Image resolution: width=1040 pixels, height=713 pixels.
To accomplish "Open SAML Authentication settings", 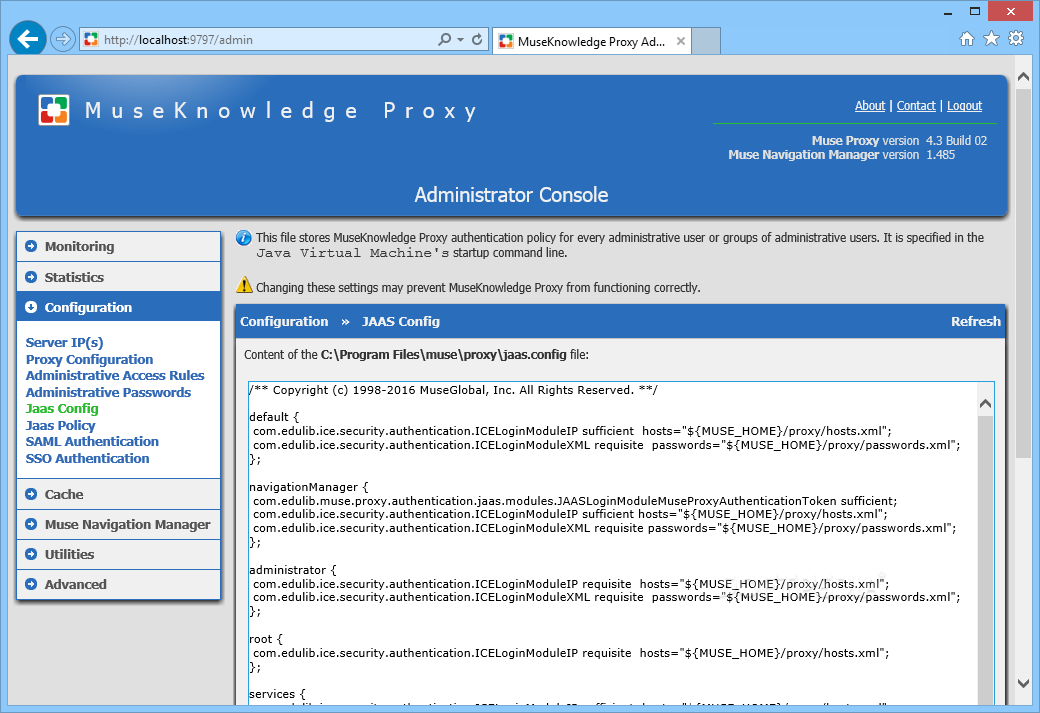I will click(x=92, y=441).
